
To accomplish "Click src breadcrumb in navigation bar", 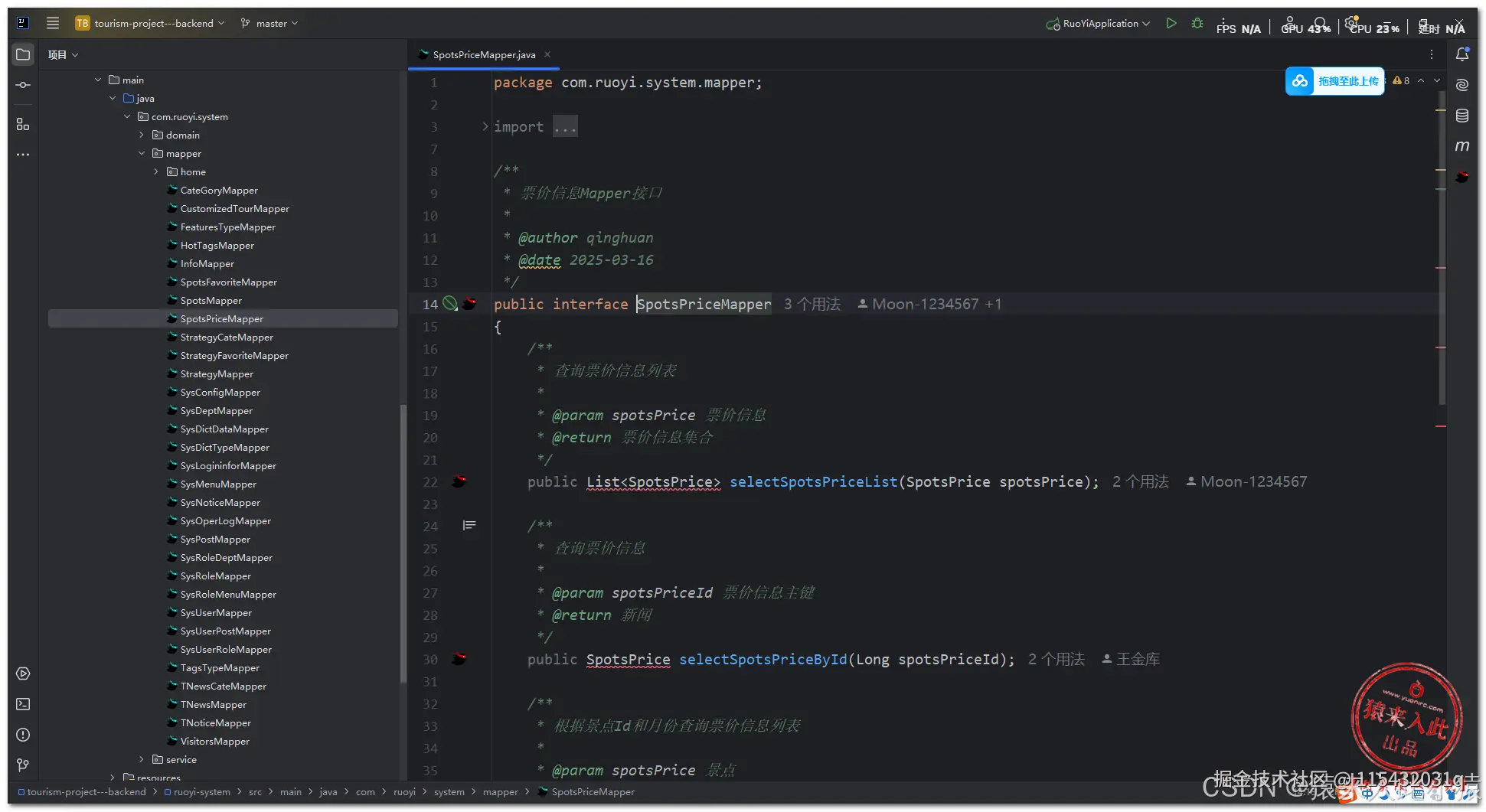I will point(255,791).
